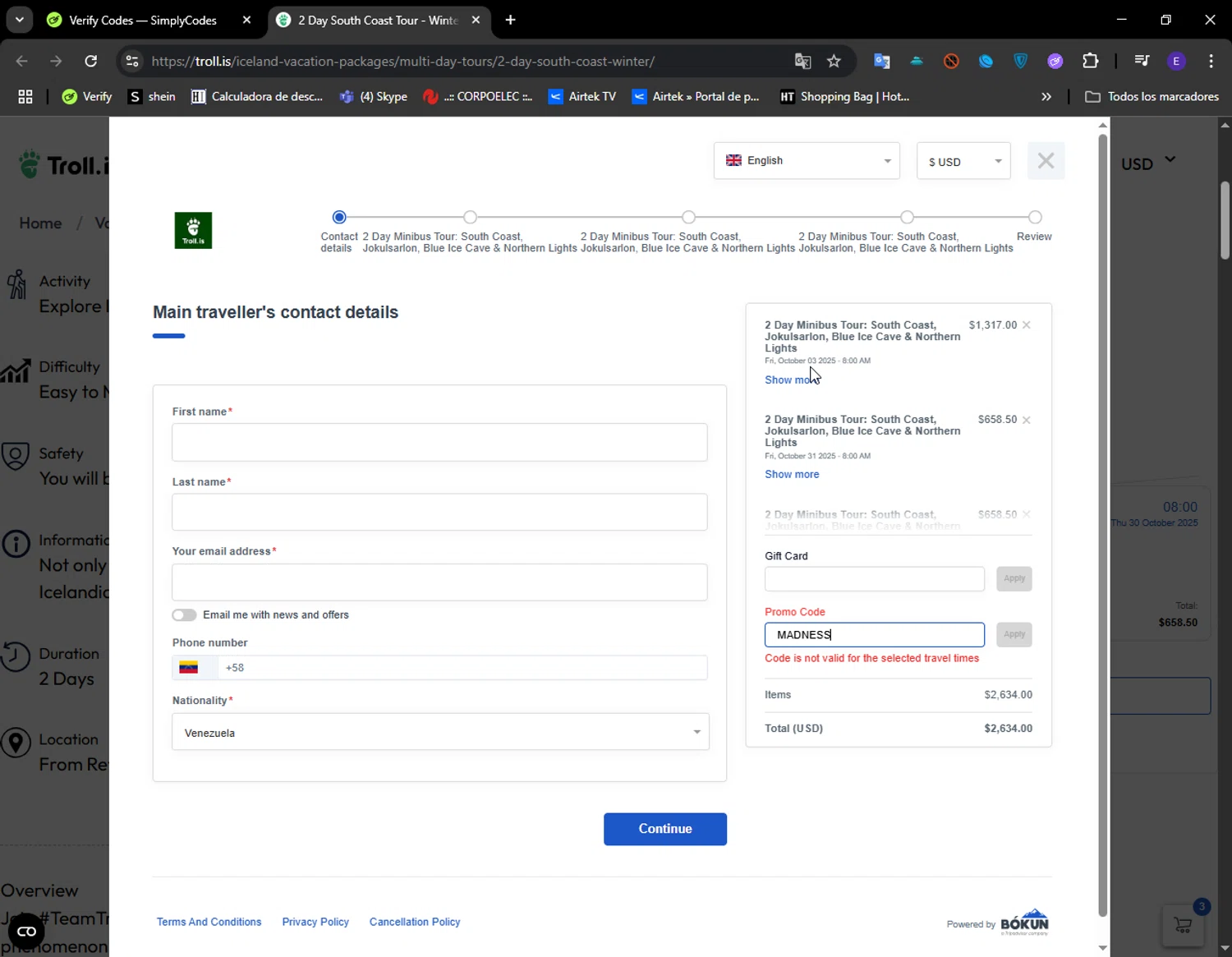Reload the page with the refresh icon
Image resolution: width=1232 pixels, height=957 pixels.
(x=91, y=61)
